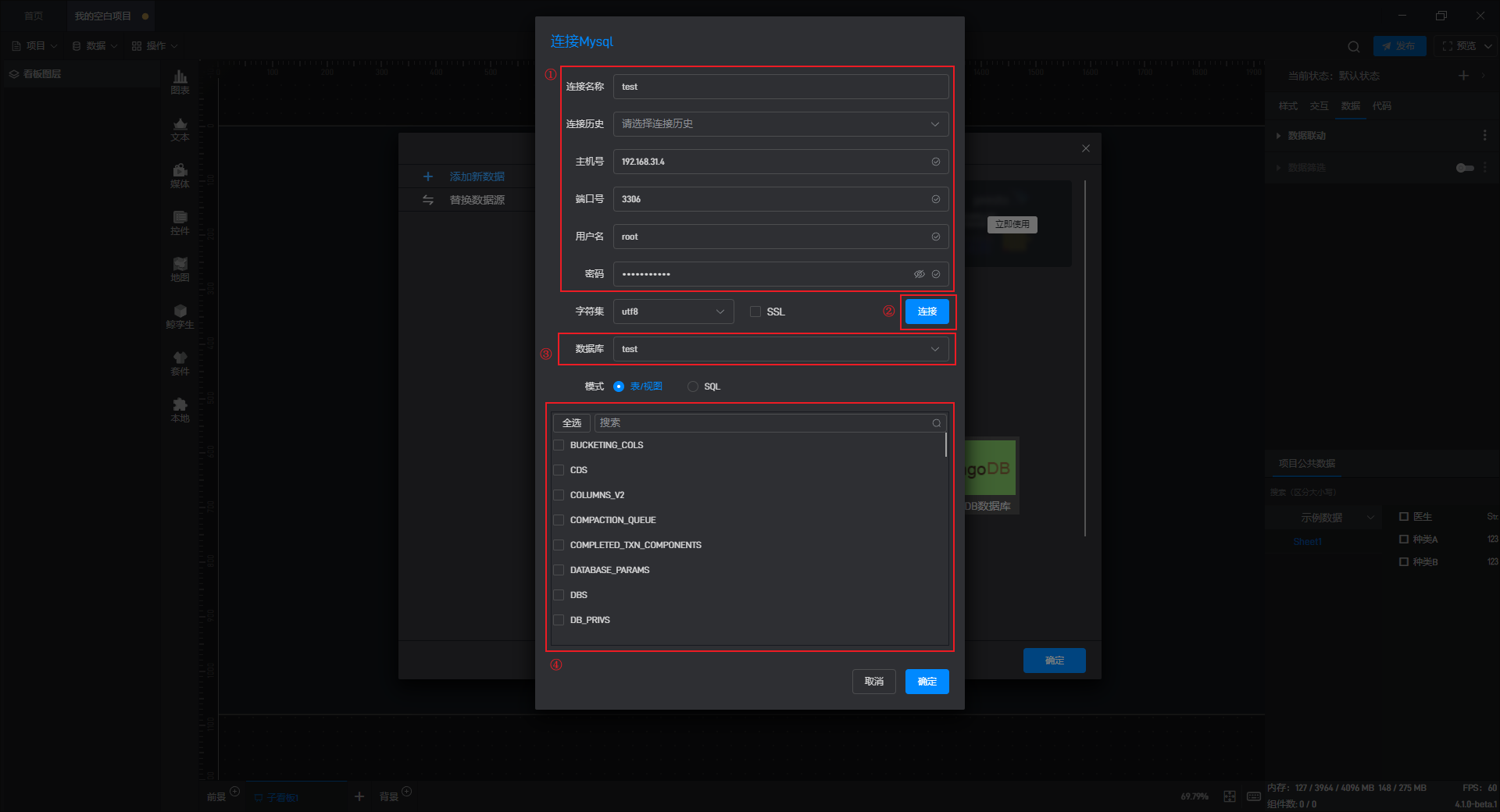Image resolution: width=1500 pixels, height=812 pixels.
Task: Open the 套件 (kits) sidebar icon
Action: coord(180,363)
